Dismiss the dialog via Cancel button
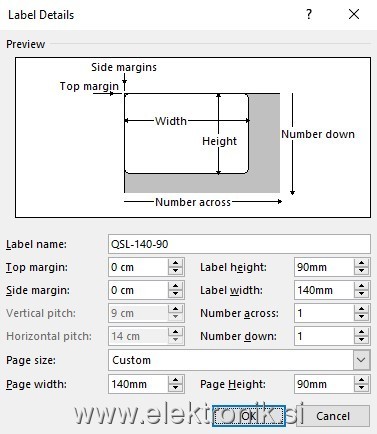 click(333, 416)
